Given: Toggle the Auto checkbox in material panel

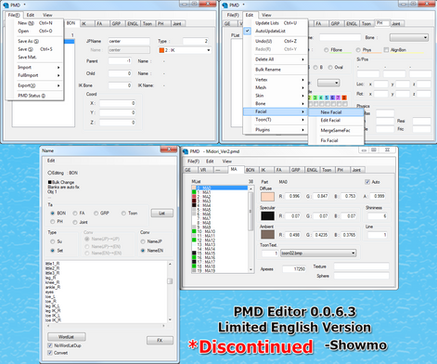Looking at the screenshot, I should point(367,182).
